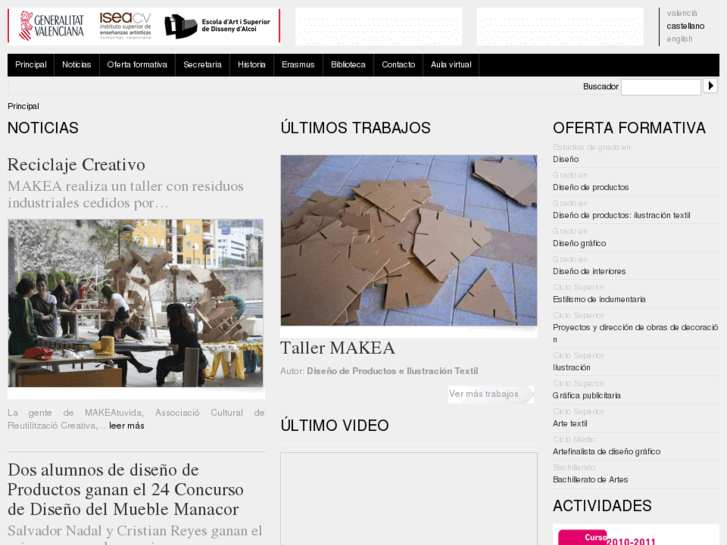The width and height of the screenshot is (727, 545).
Task: Open the cardboard pieces Taller MAKEA image
Action: [408, 240]
